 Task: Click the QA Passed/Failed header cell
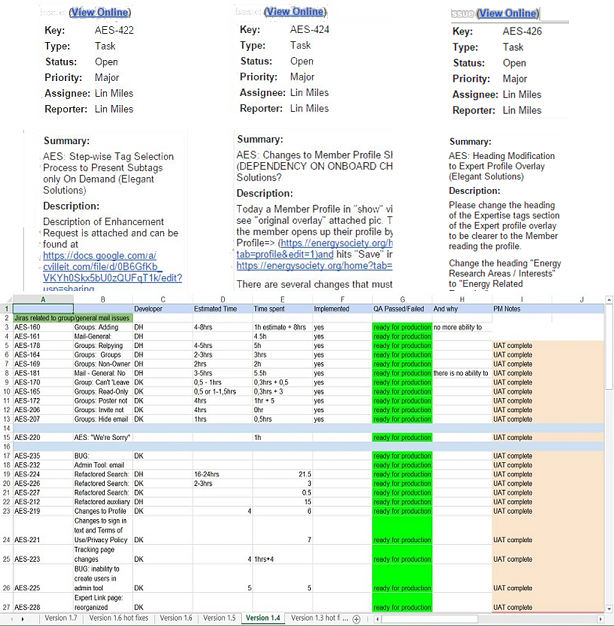(x=402, y=309)
